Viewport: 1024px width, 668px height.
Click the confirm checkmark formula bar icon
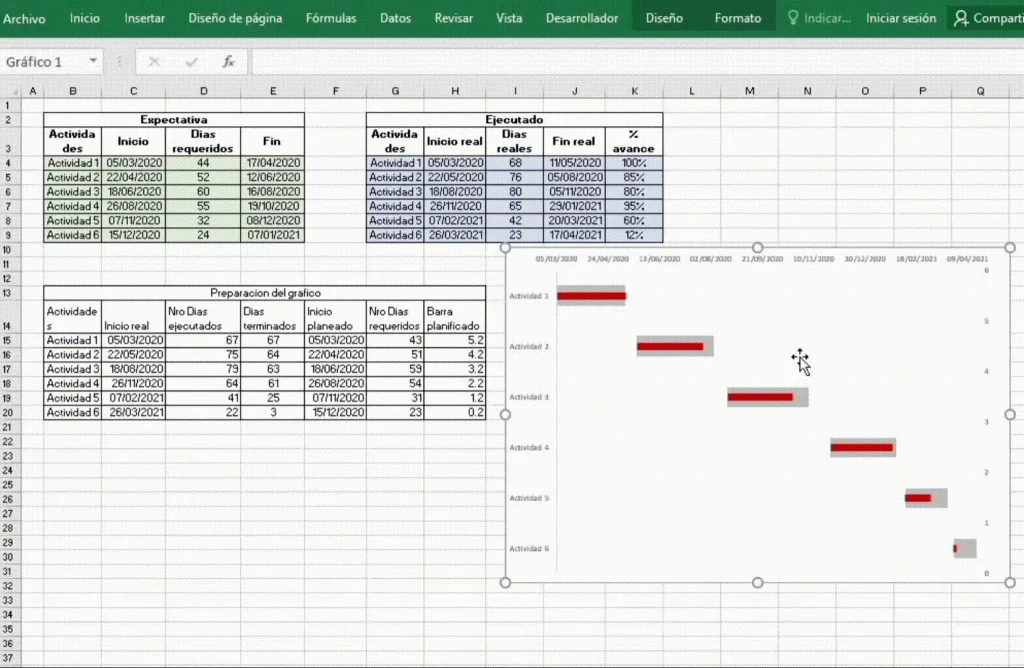tap(191, 62)
